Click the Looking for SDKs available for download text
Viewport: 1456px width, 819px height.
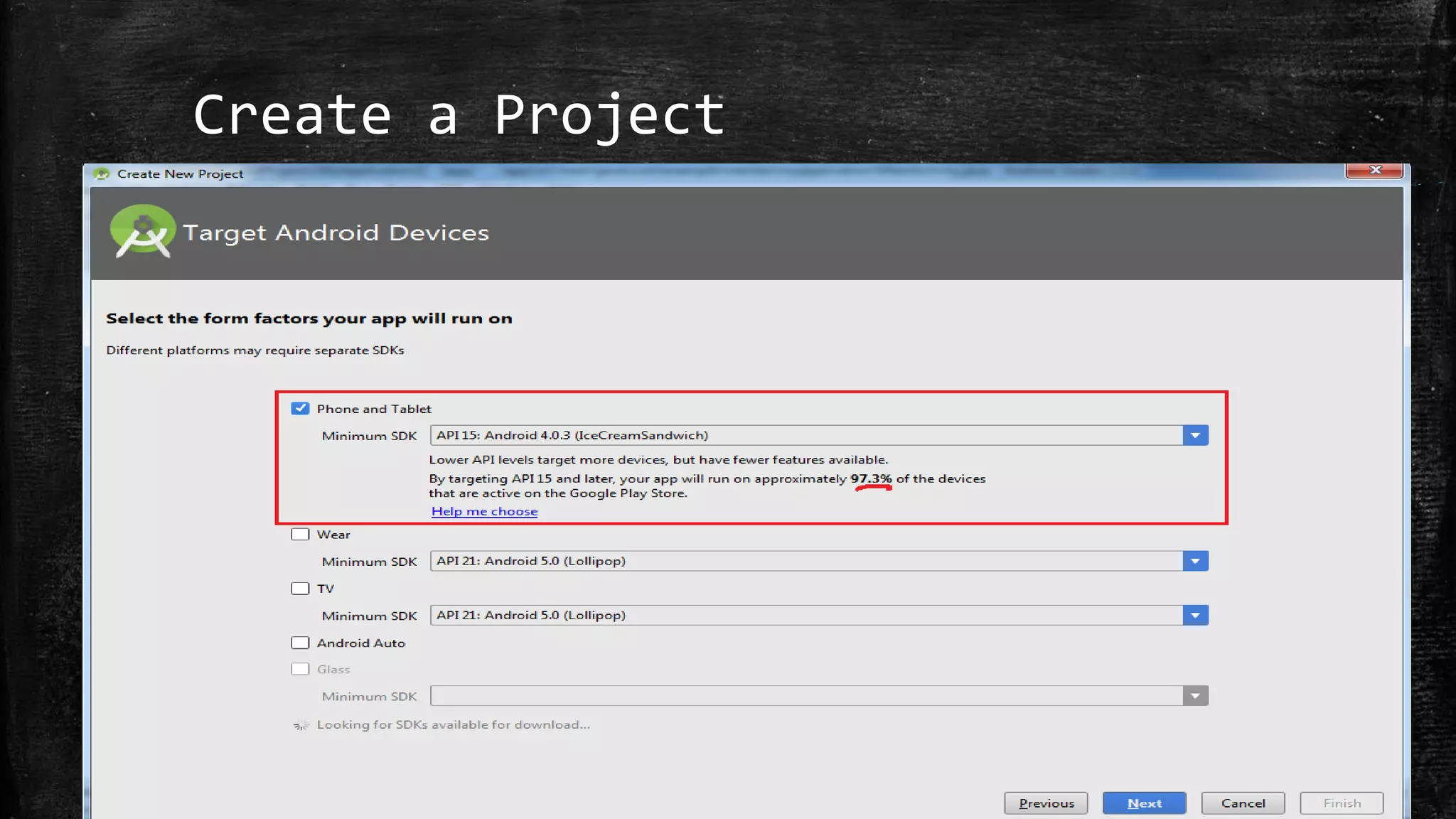tap(454, 724)
